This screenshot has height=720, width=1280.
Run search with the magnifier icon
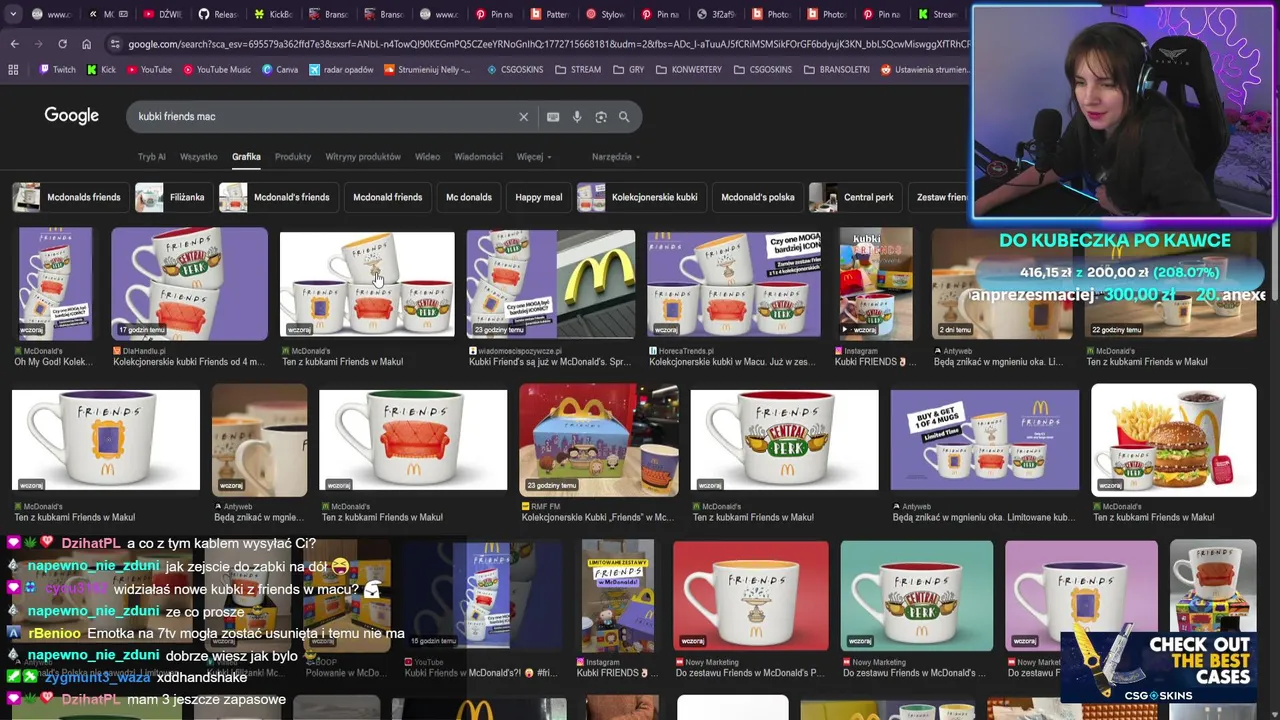click(x=624, y=117)
